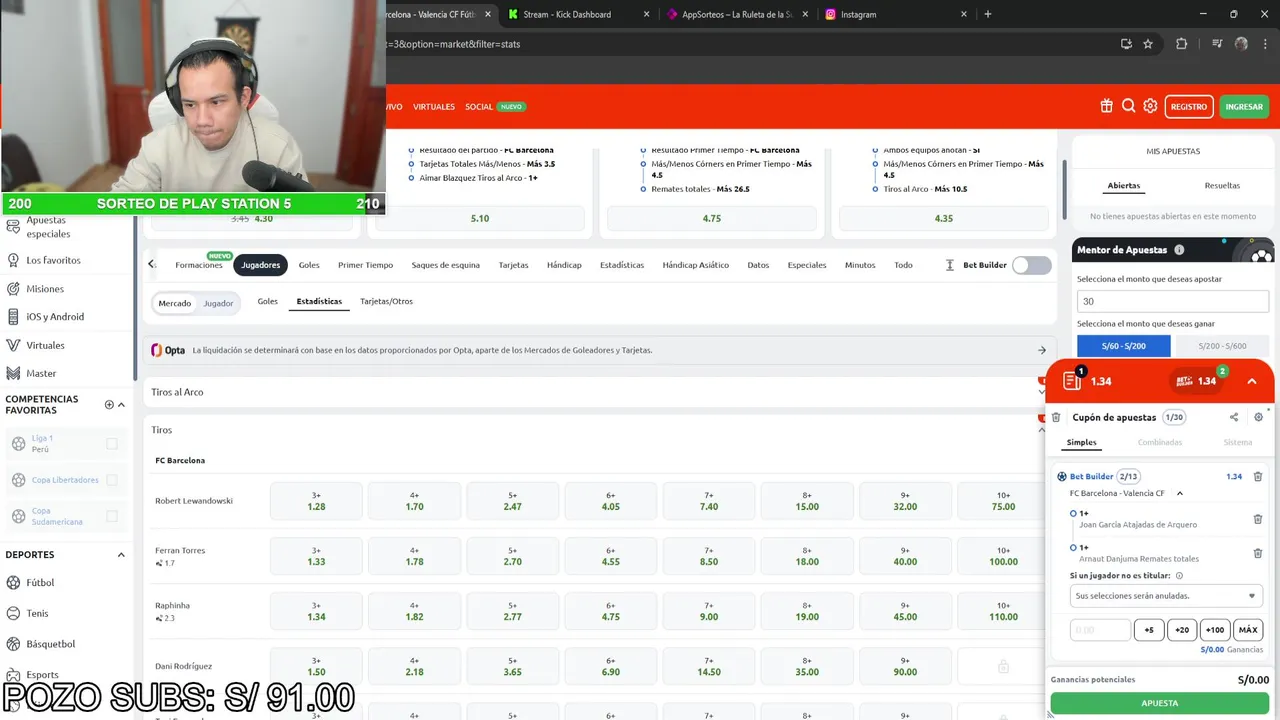This screenshot has height=720, width=1280.
Task: Collapse the Deportes section
Action: (x=122, y=555)
